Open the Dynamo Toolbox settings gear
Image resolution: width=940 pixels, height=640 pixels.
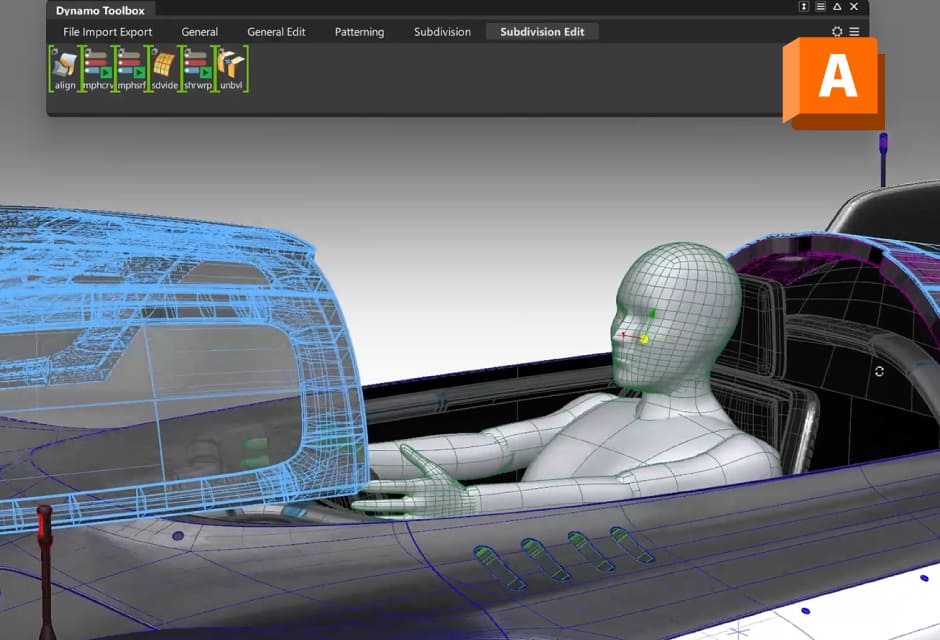[x=837, y=31]
